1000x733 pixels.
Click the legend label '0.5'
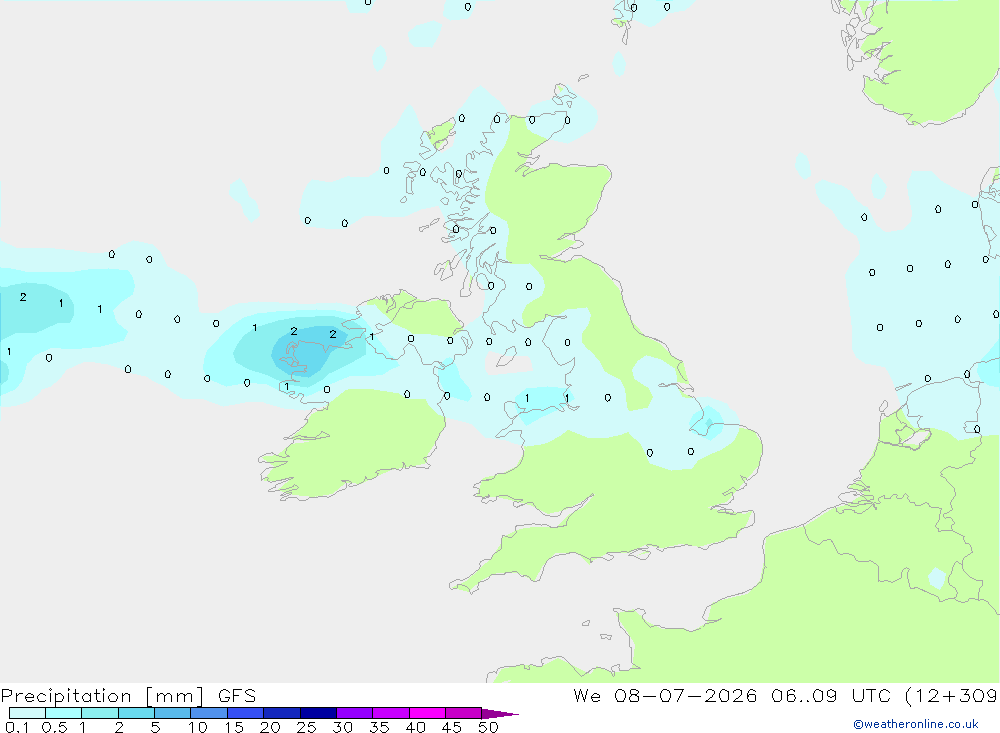(54, 727)
